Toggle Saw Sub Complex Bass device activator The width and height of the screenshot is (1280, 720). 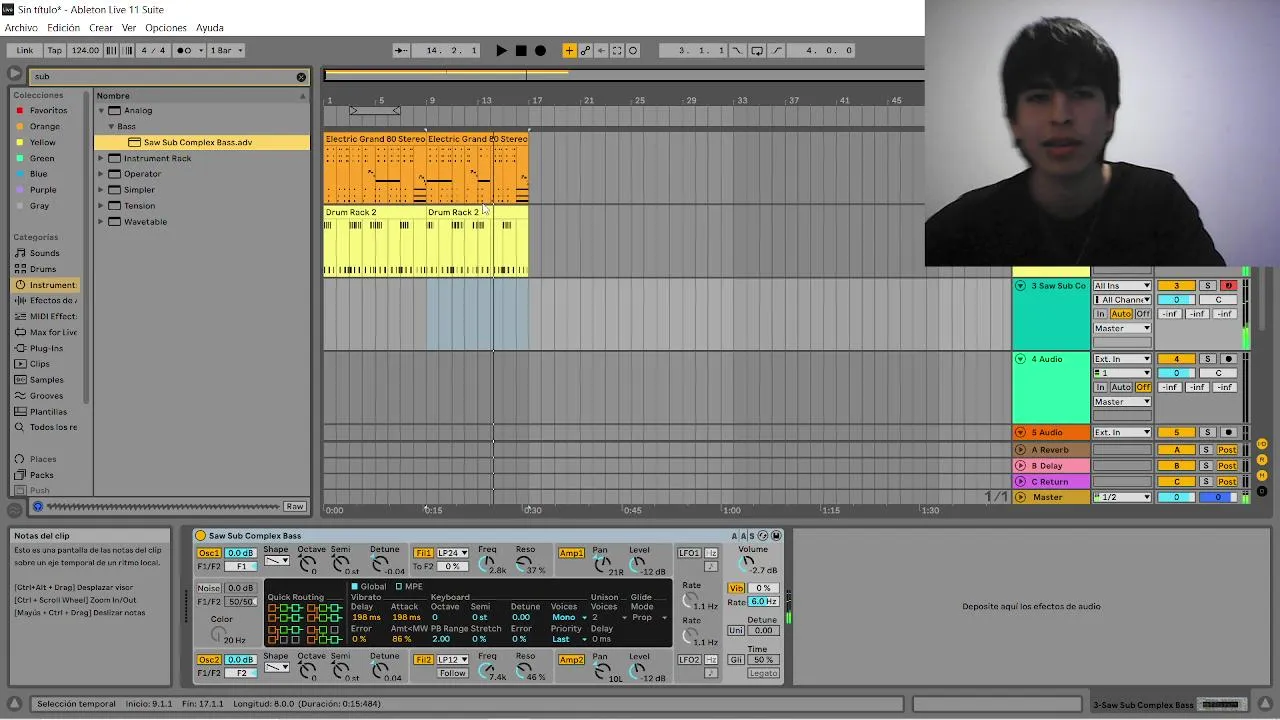pos(201,536)
